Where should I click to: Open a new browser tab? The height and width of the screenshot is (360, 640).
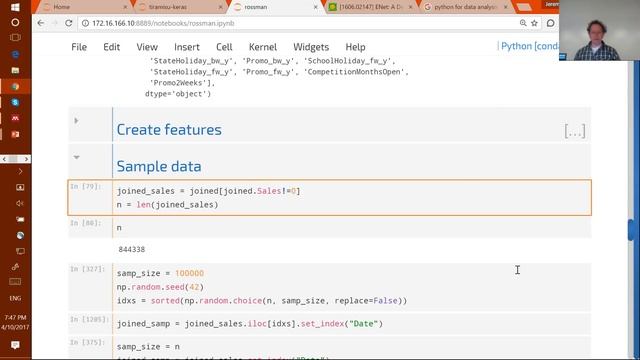coord(524,7)
